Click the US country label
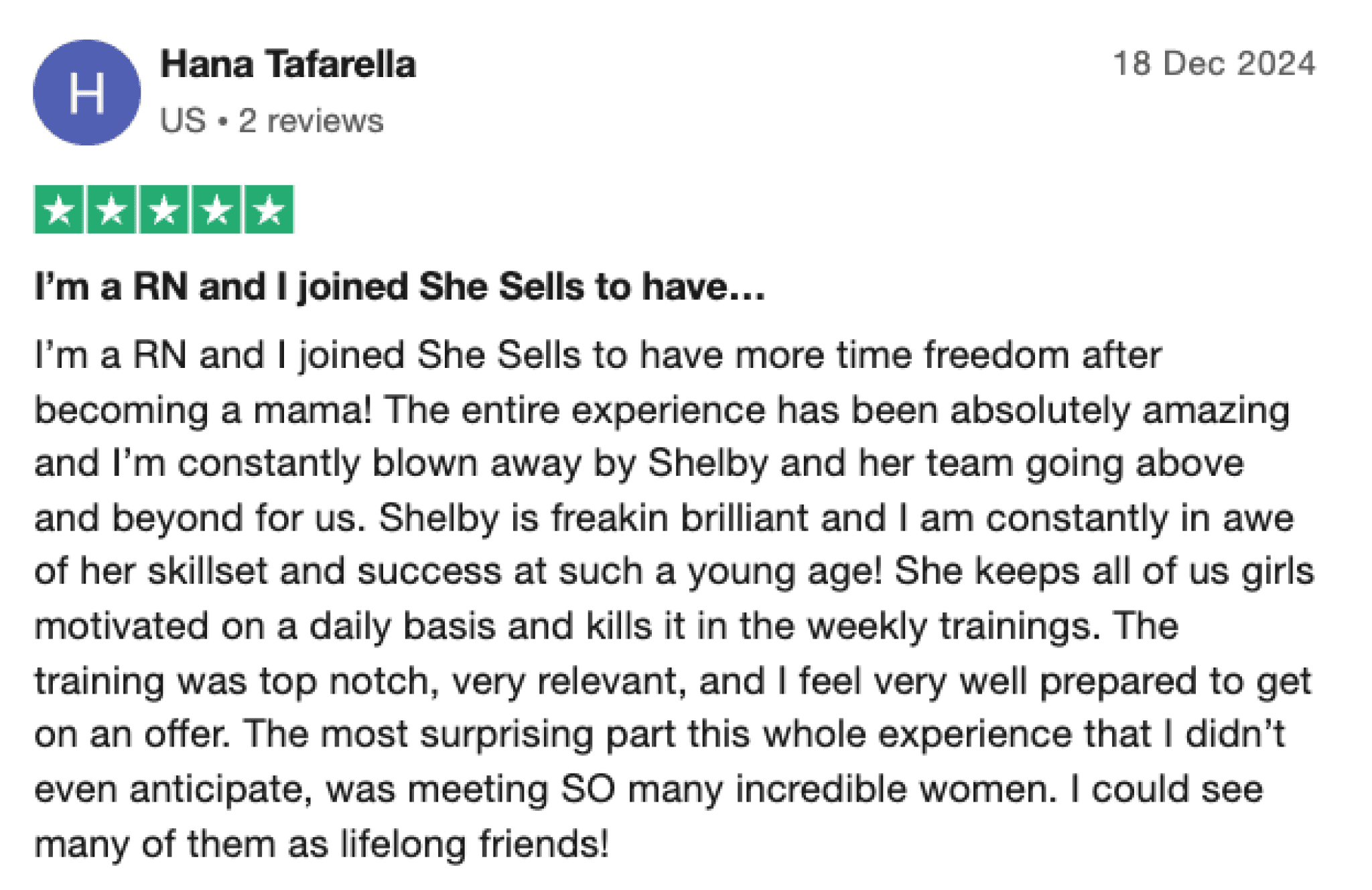 183,121
